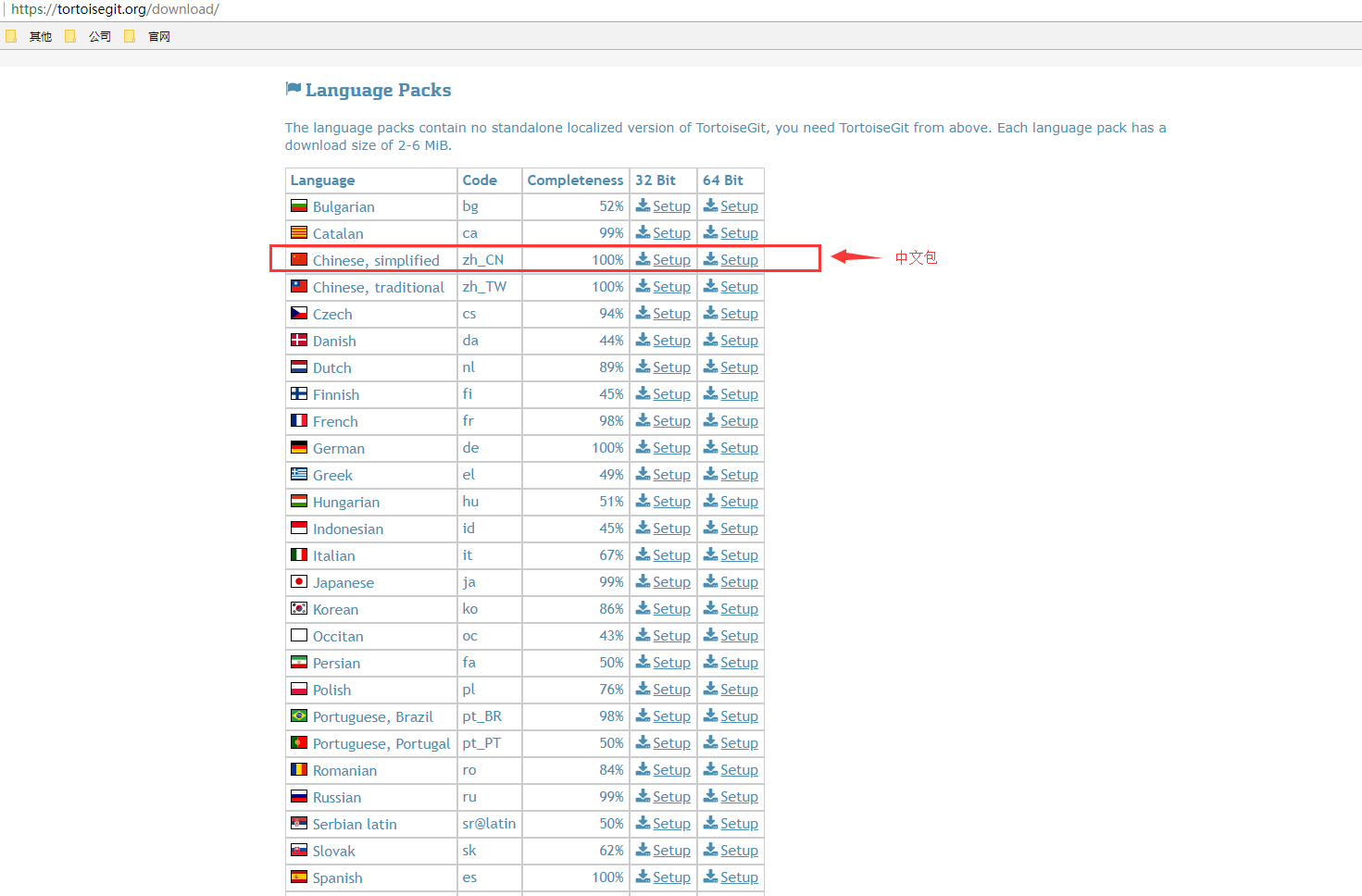Download 32 Bit Setup for Spanish
Viewport: 1362px width, 896px height.
(x=663, y=877)
